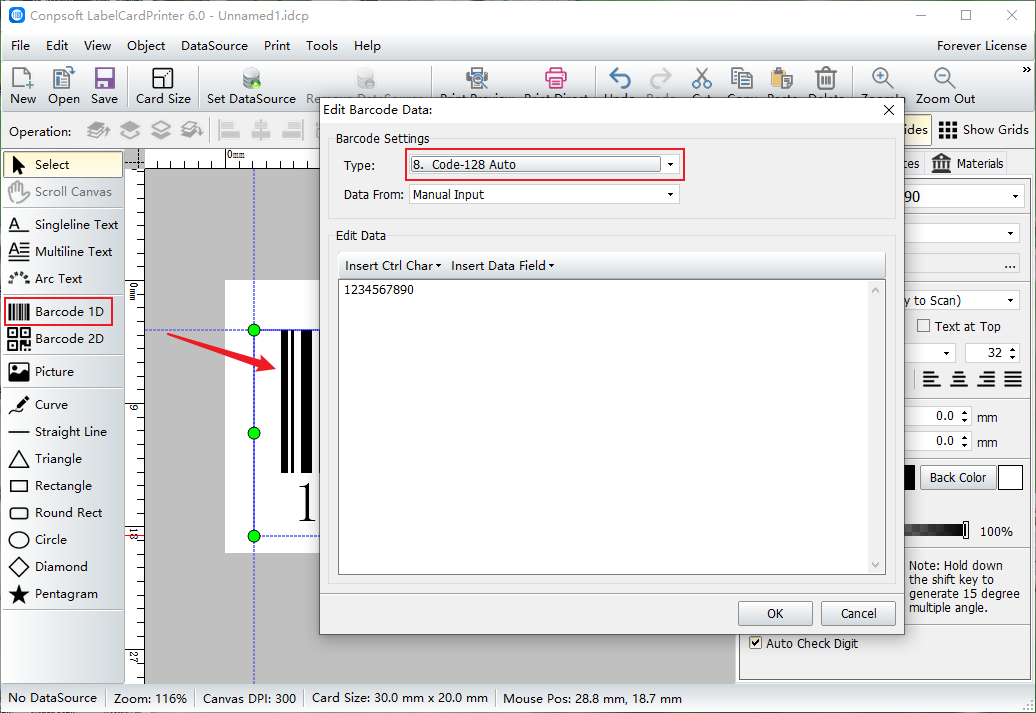The height and width of the screenshot is (713, 1036).
Task: Expand toolbar overflow chevron
Action: 1026,69
